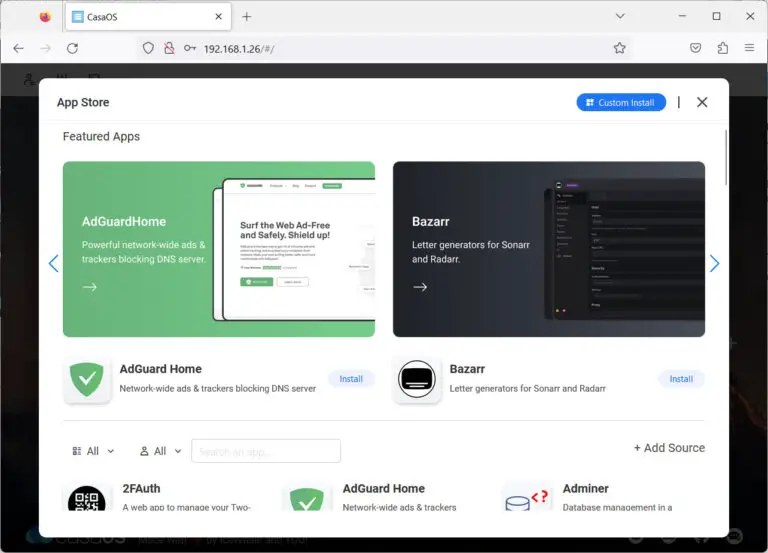
Task: Open the Firefox hamburger menu
Action: pyautogui.click(x=749, y=48)
